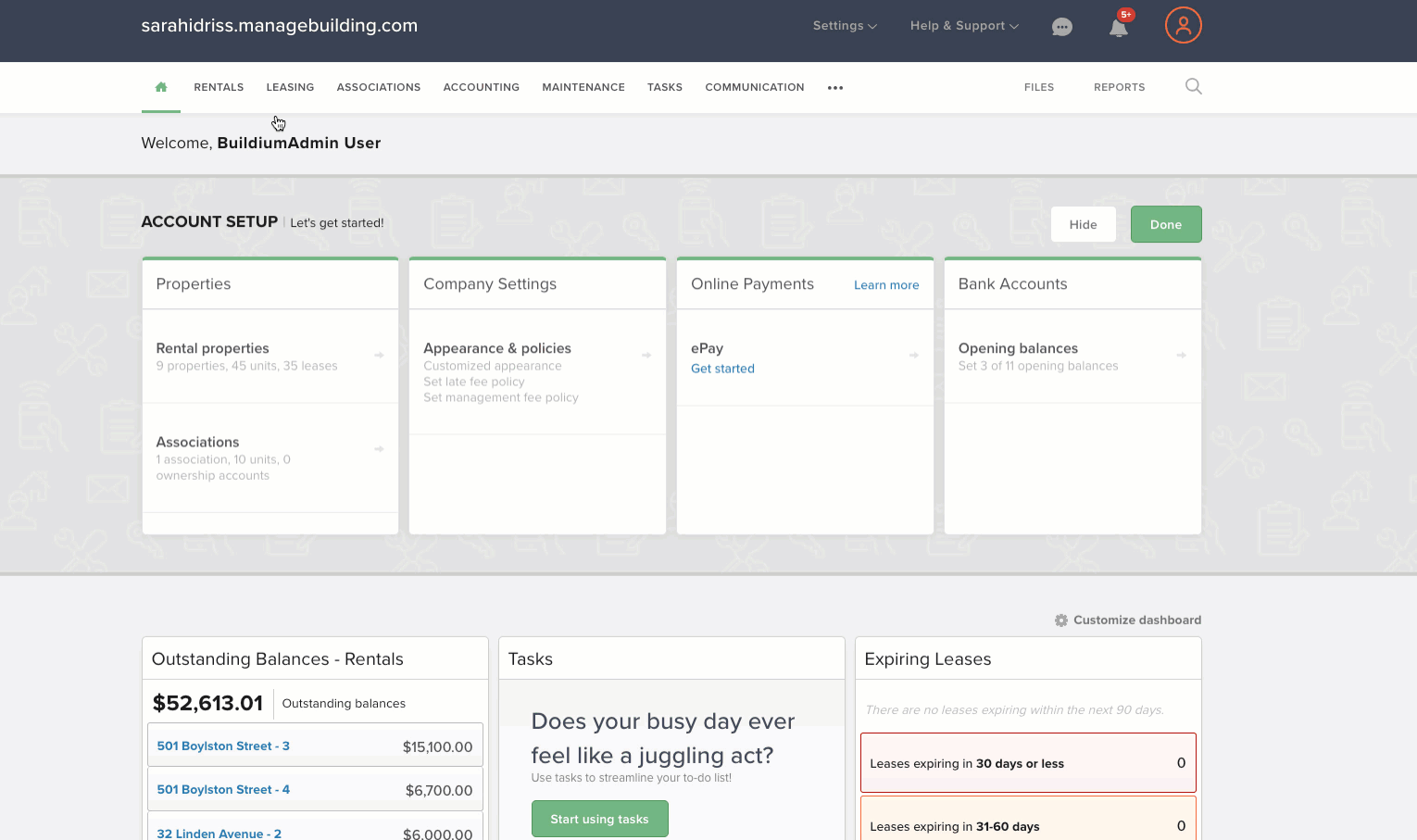Open the more menu ellipsis icon

[835, 88]
